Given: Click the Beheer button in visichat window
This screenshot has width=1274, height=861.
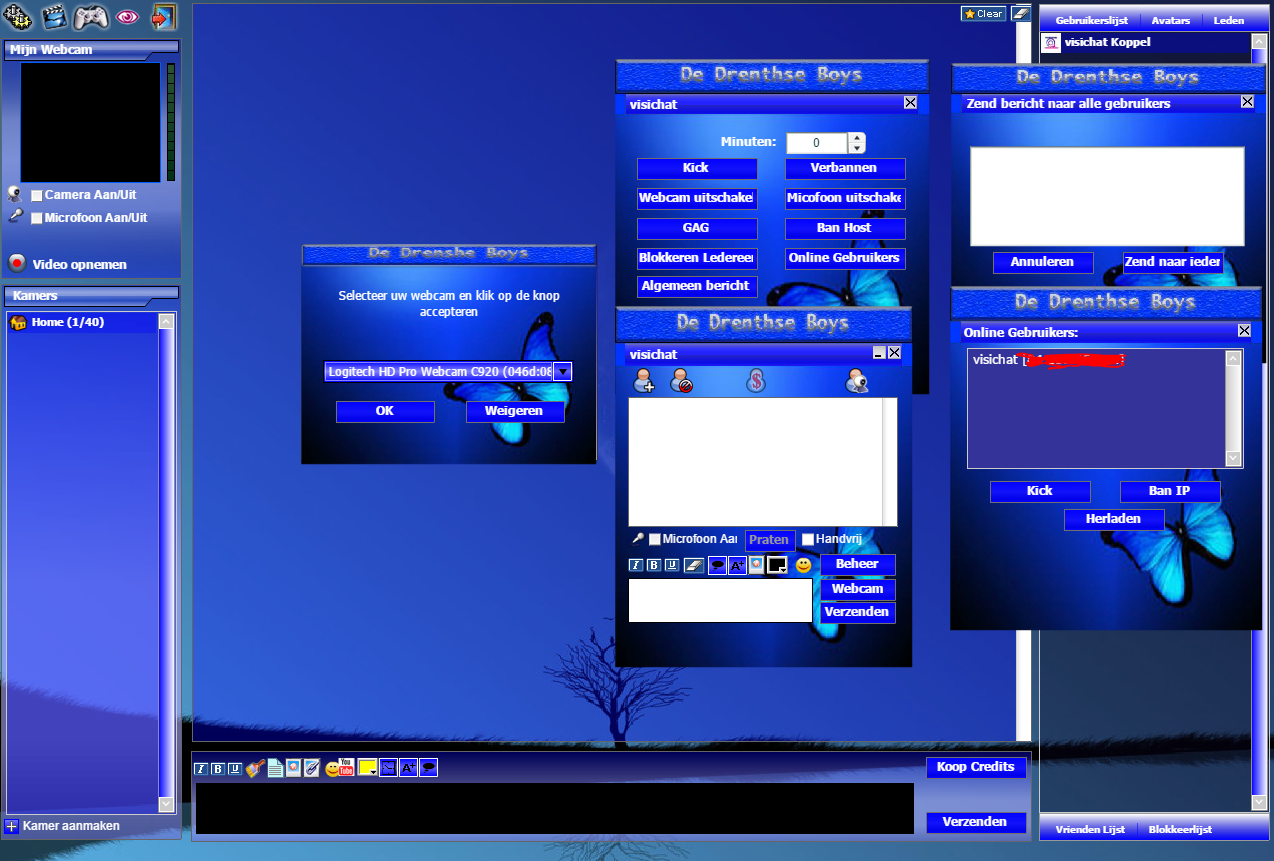Looking at the screenshot, I should click(858, 564).
